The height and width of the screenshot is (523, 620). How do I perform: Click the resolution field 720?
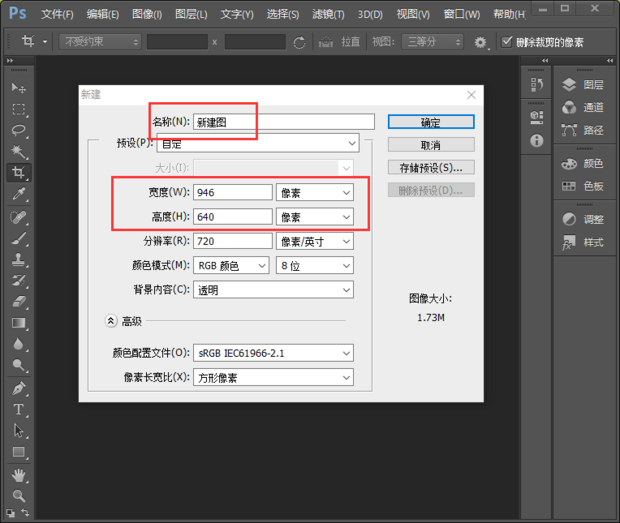pyautogui.click(x=232, y=241)
